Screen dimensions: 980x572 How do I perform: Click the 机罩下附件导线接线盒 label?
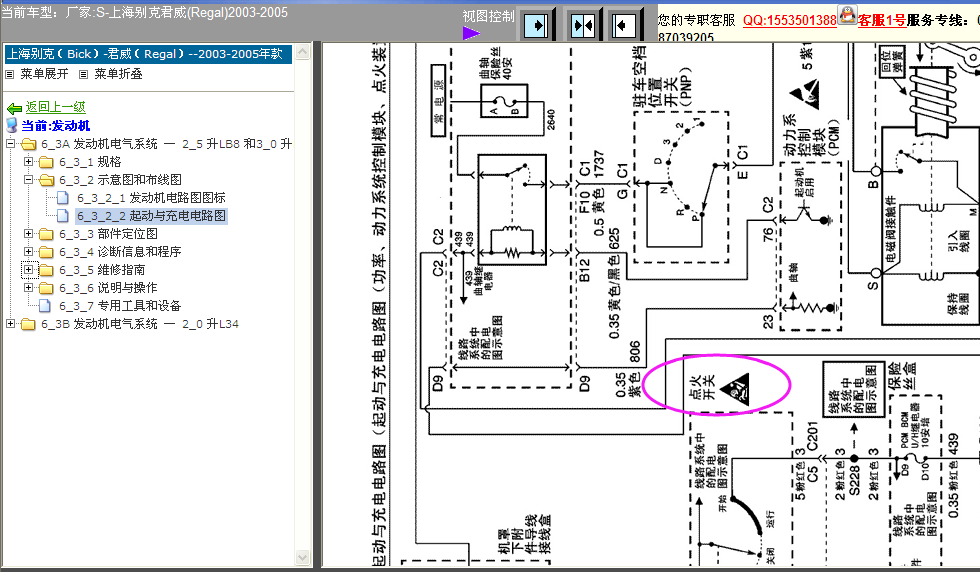tap(524, 534)
